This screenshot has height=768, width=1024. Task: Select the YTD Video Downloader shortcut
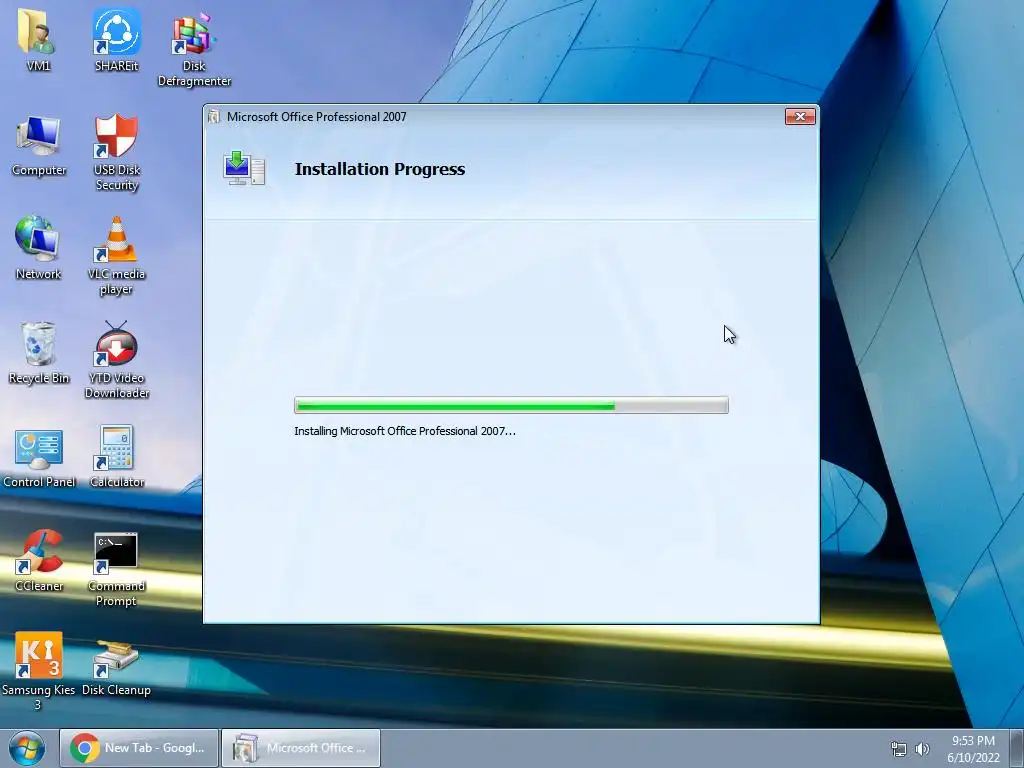point(116,359)
